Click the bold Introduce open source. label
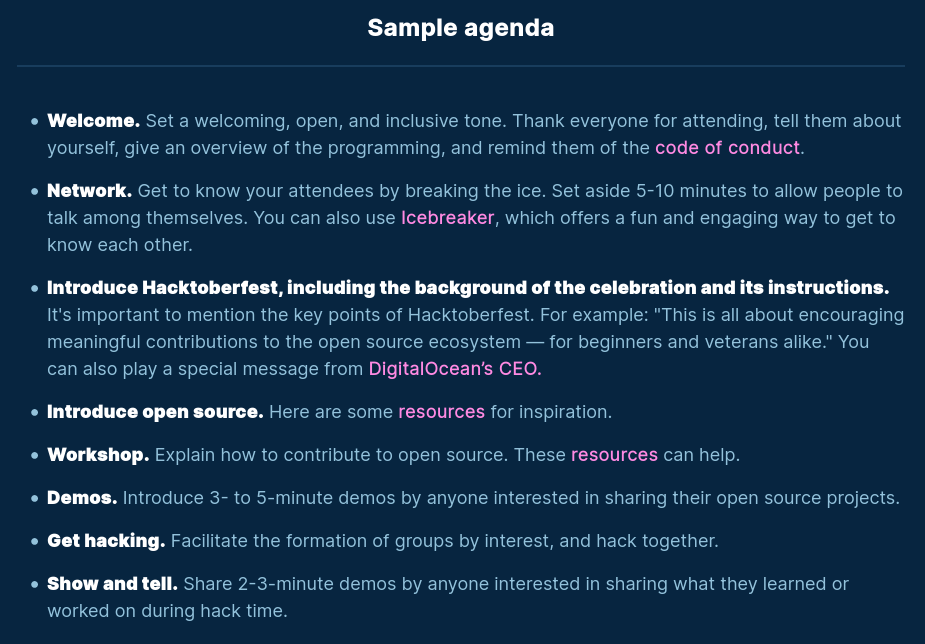Image resolution: width=925 pixels, height=644 pixels. pos(155,412)
